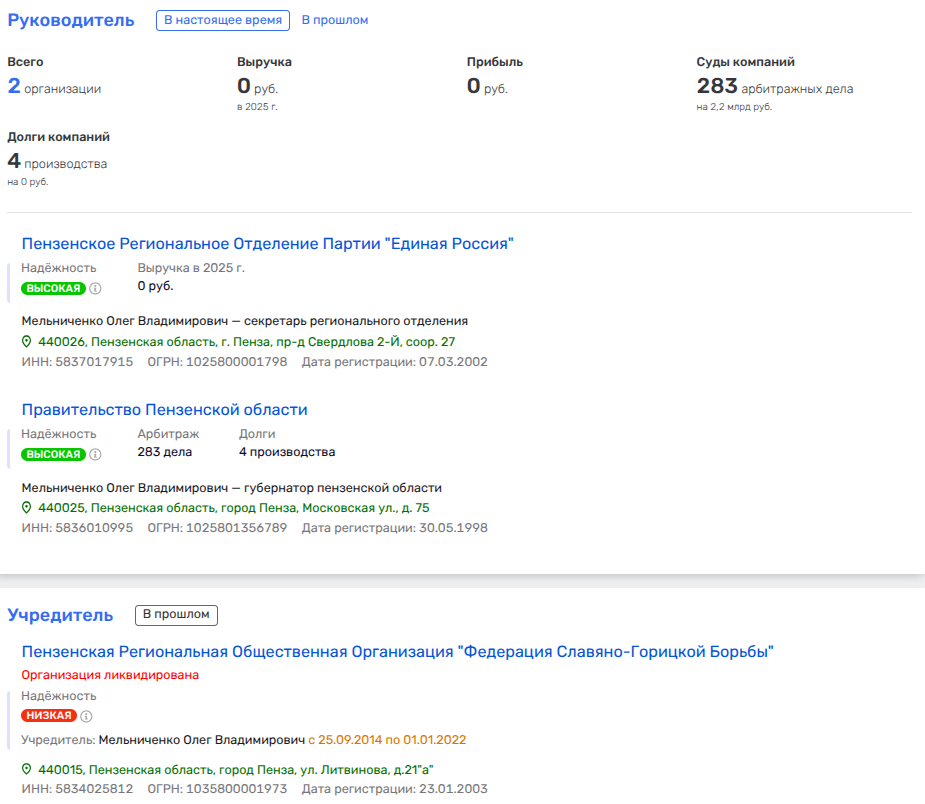Screen dimensions: 925x804
Task: Click the red НИЗКАЯ reliability badge
Action: coord(48,716)
